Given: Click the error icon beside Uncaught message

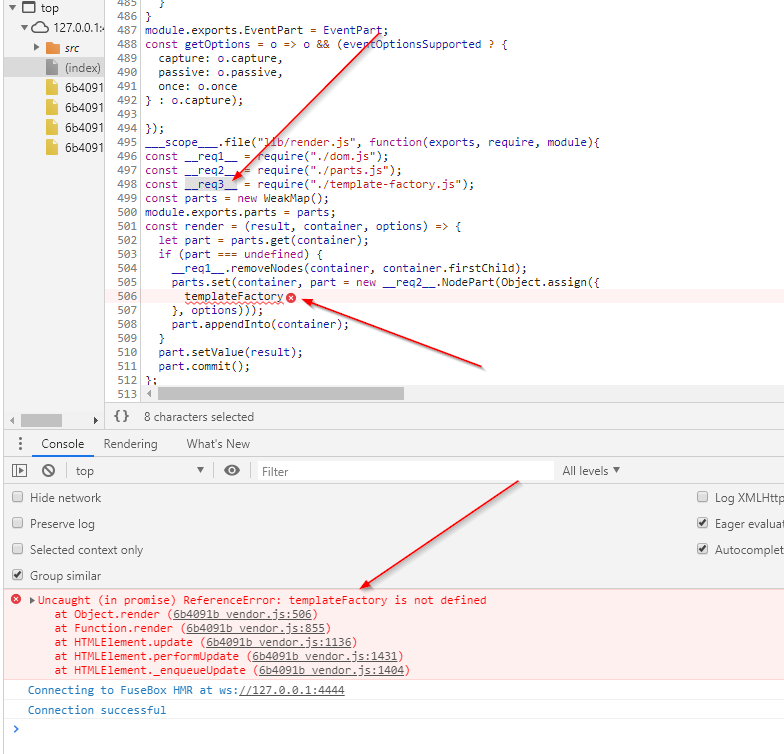Looking at the screenshot, I should point(16,599).
